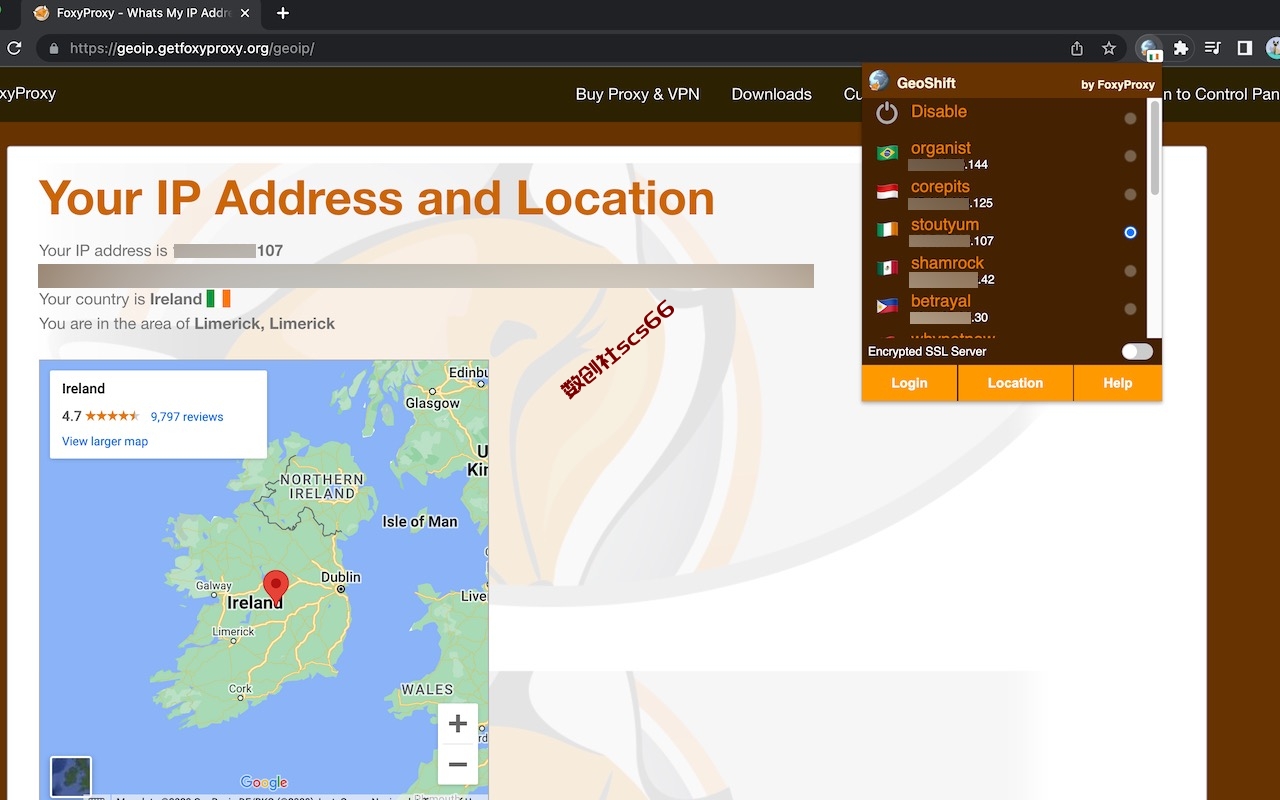Click the profile avatar in browser toolbar
The width and height of the screenshot is (1280, 800).
point(1273,48)
